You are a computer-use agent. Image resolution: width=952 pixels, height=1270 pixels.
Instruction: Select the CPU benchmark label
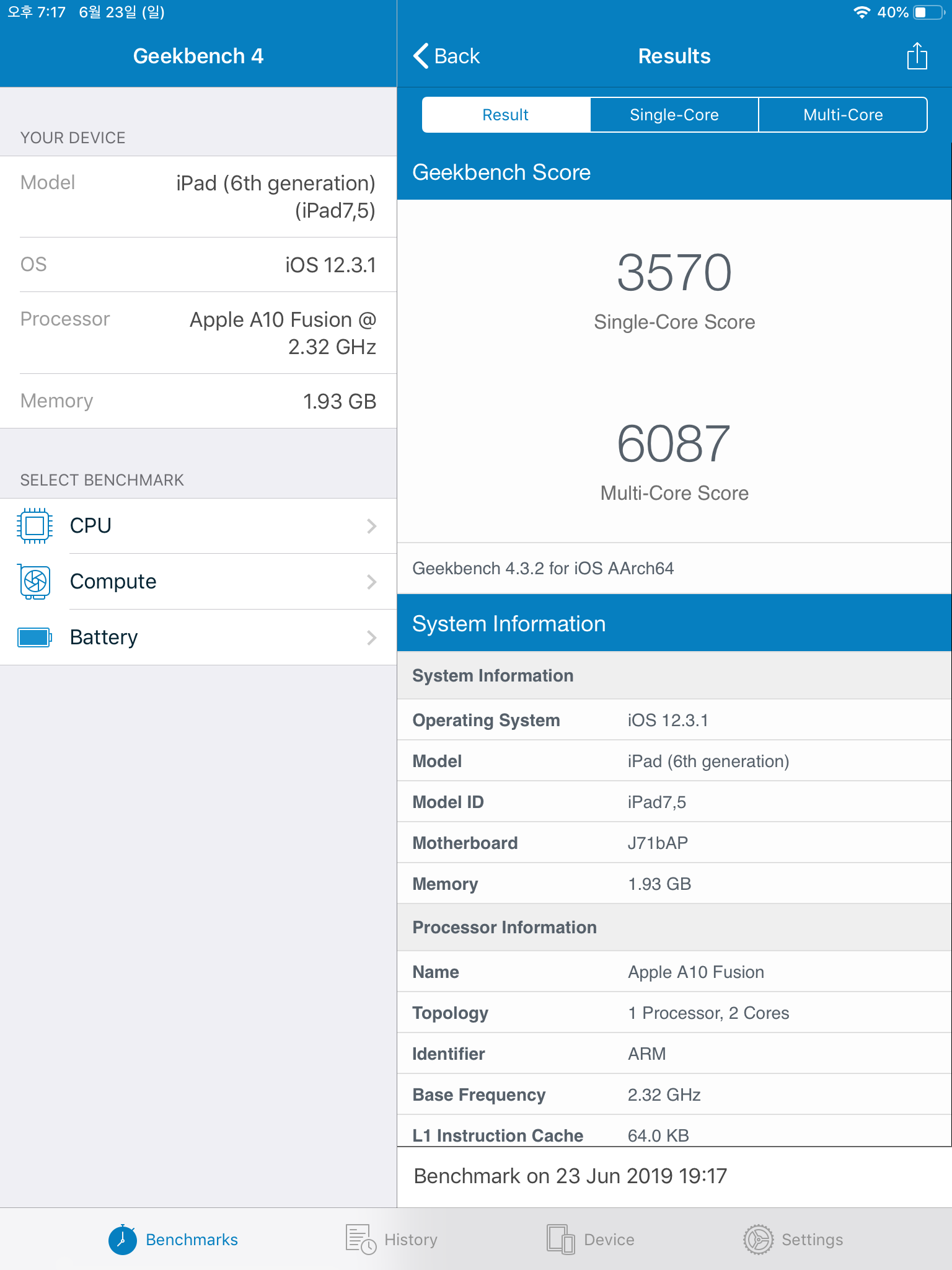90,526
